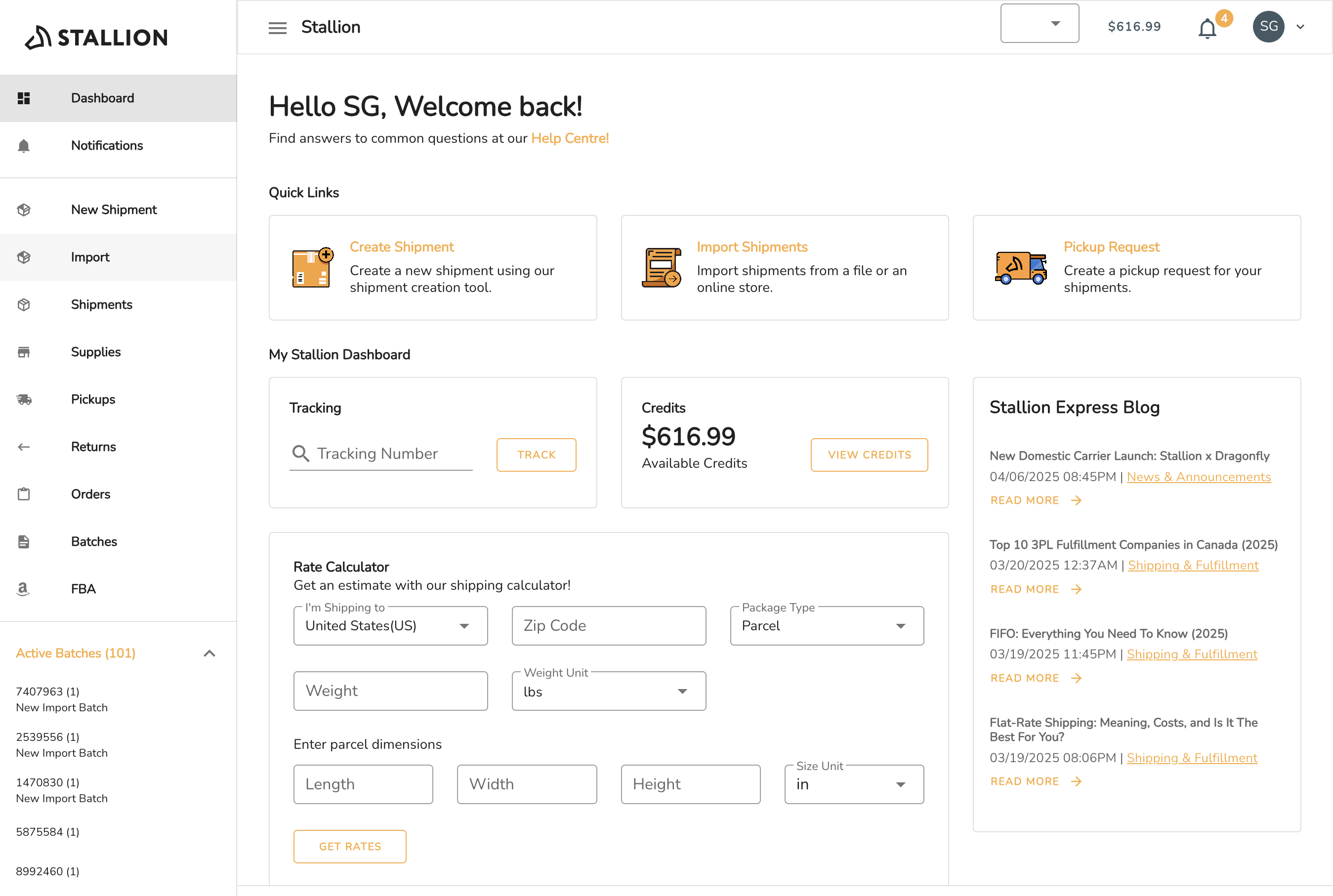
Task: Click the Pickup Request truck icon
Action: pyautogui.click(x=1021, y=267)
